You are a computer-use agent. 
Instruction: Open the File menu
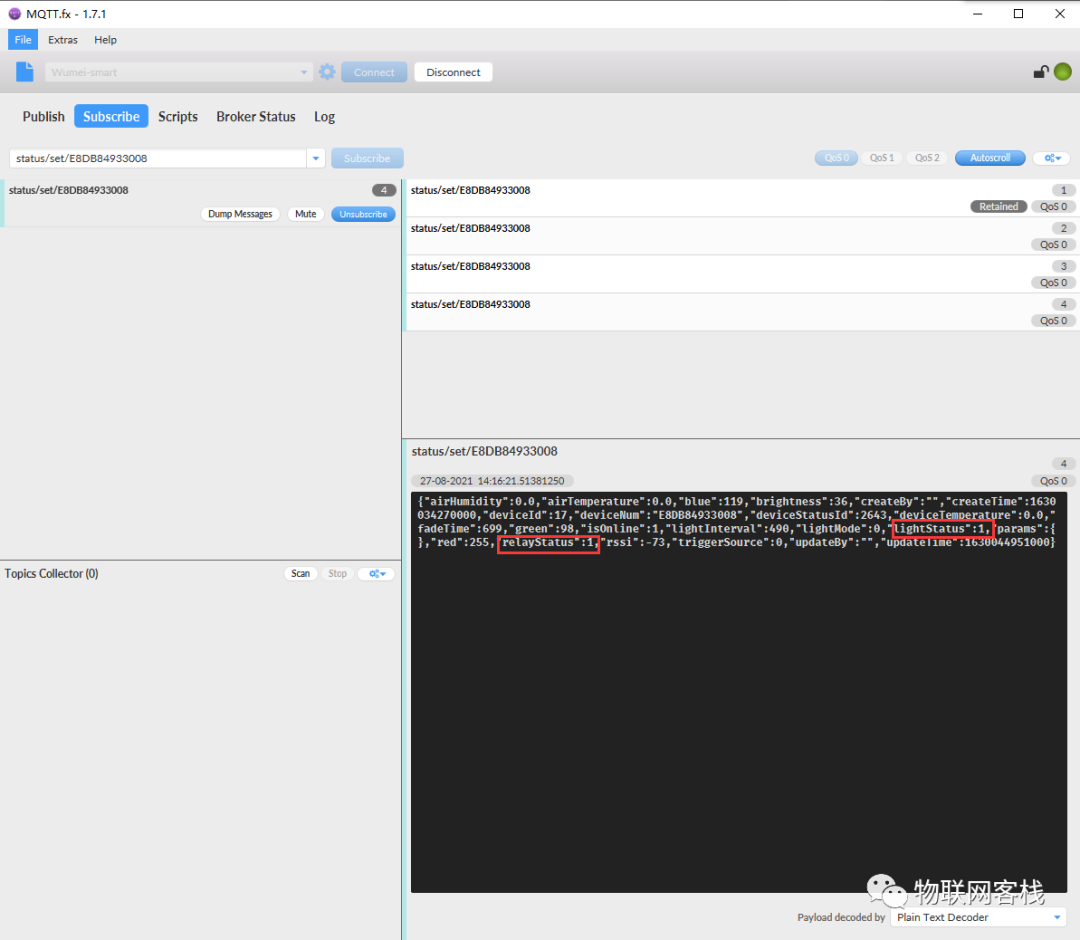click(x=23, y=40)
